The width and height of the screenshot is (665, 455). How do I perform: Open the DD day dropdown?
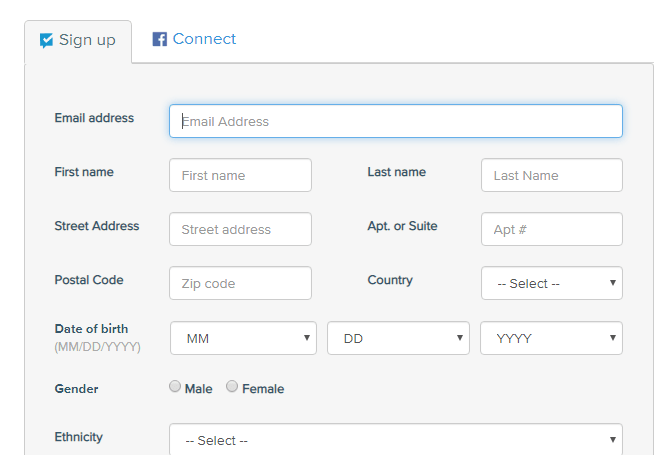coord(398,338)
